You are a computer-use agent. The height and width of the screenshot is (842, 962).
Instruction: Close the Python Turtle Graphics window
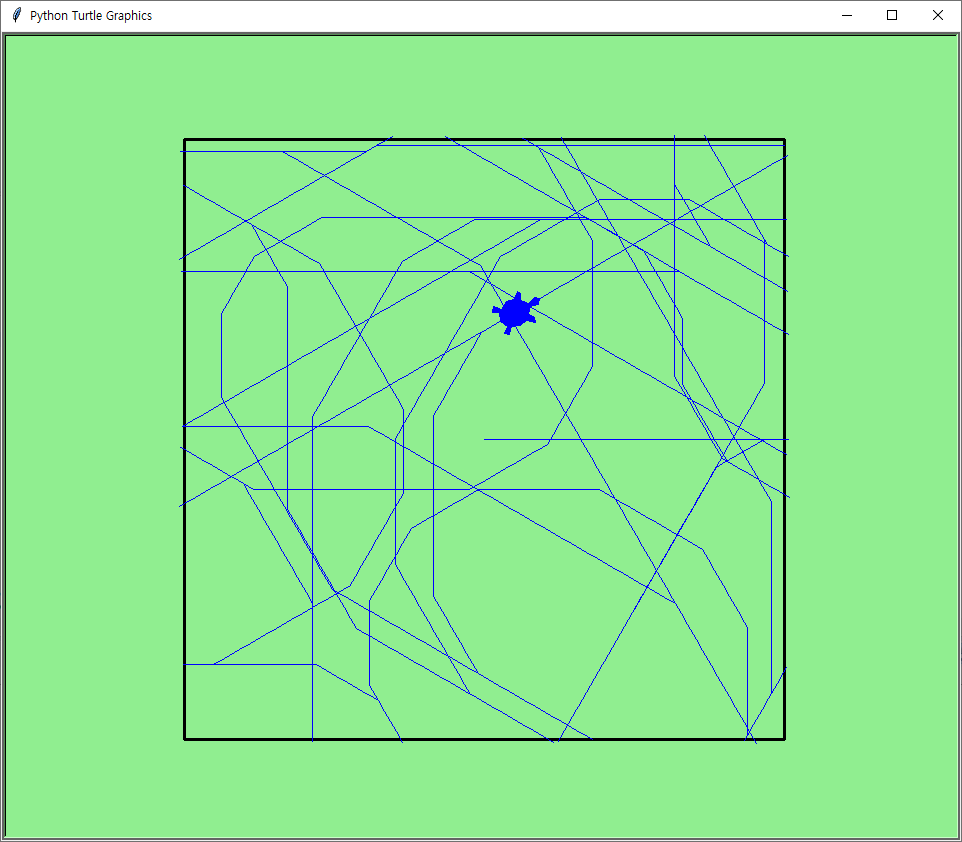pos(937,15)
